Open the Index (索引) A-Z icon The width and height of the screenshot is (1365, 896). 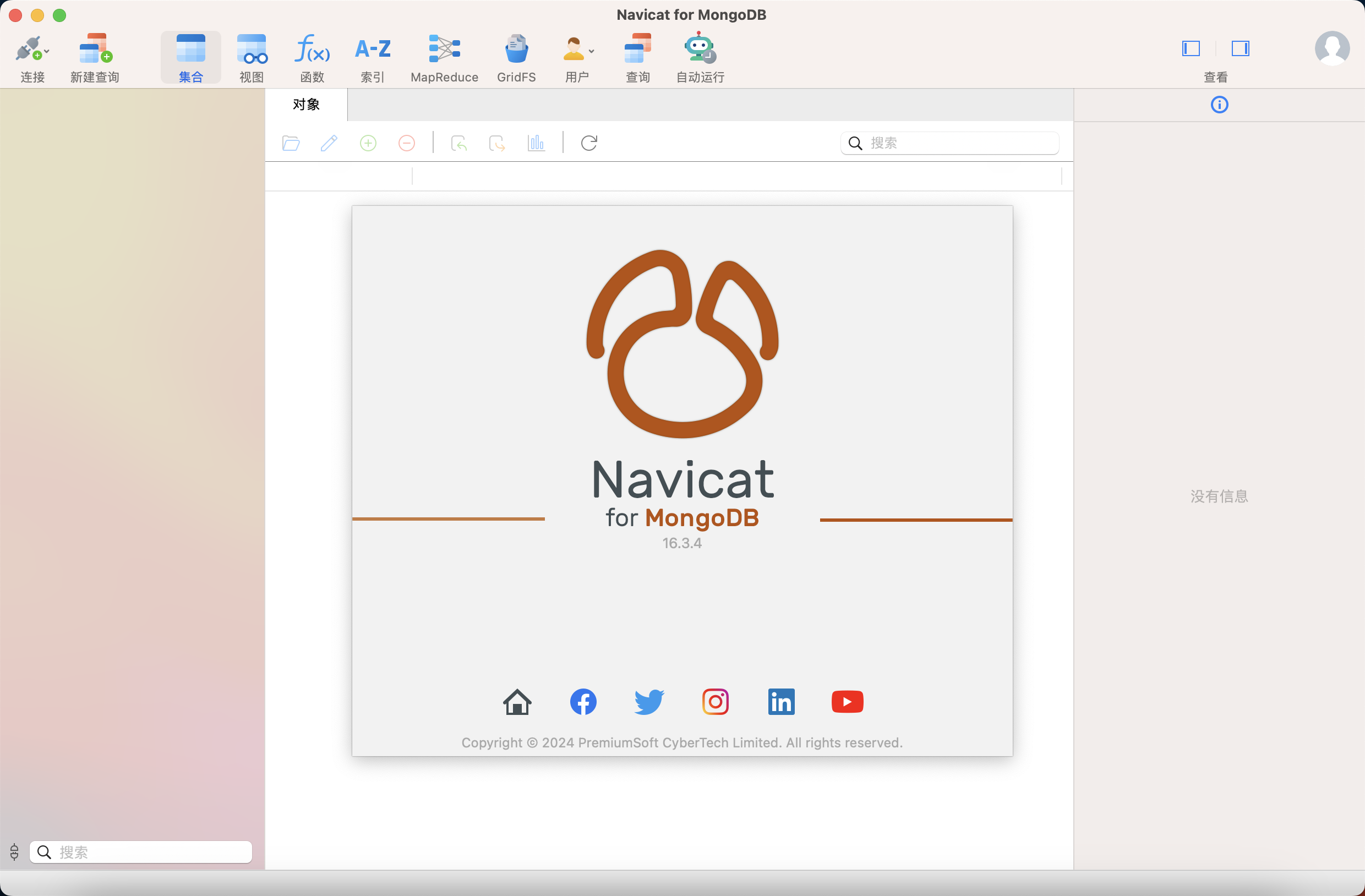click(x=373, y=49)
